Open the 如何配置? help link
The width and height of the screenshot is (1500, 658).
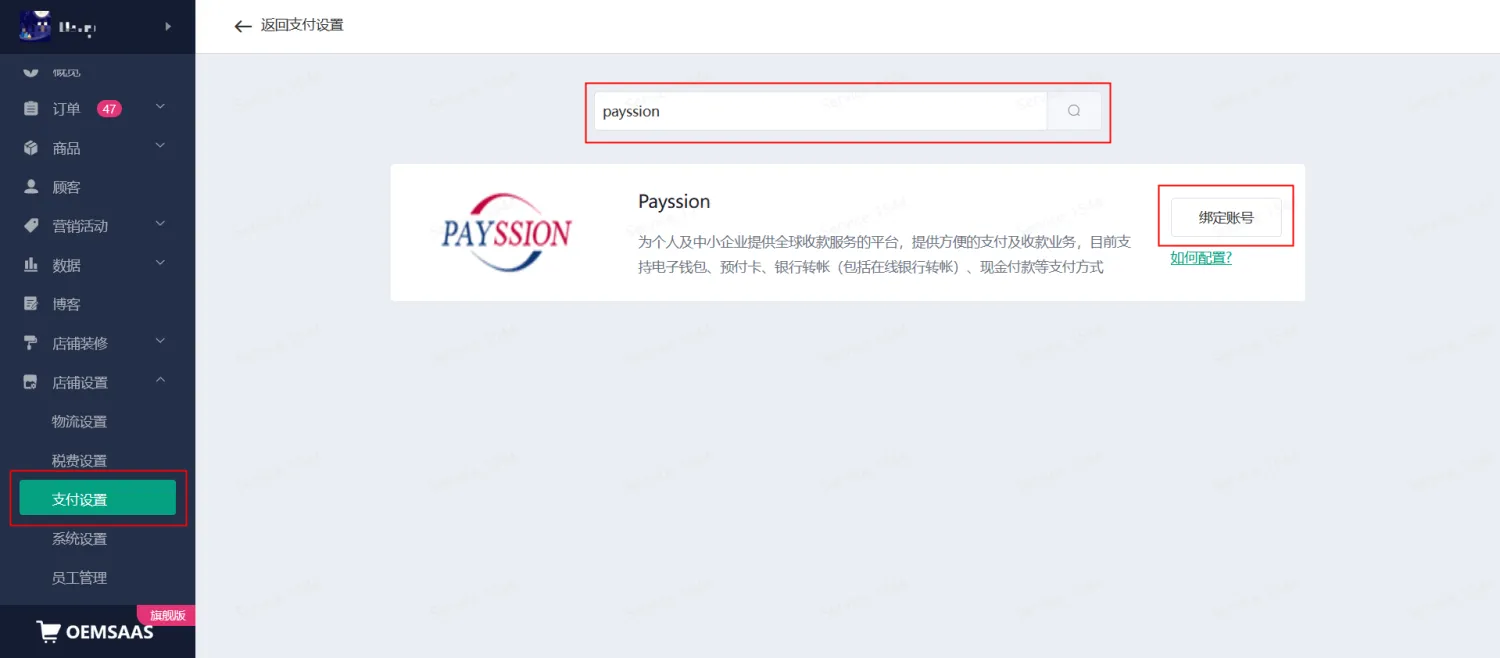click(1201, 257)
